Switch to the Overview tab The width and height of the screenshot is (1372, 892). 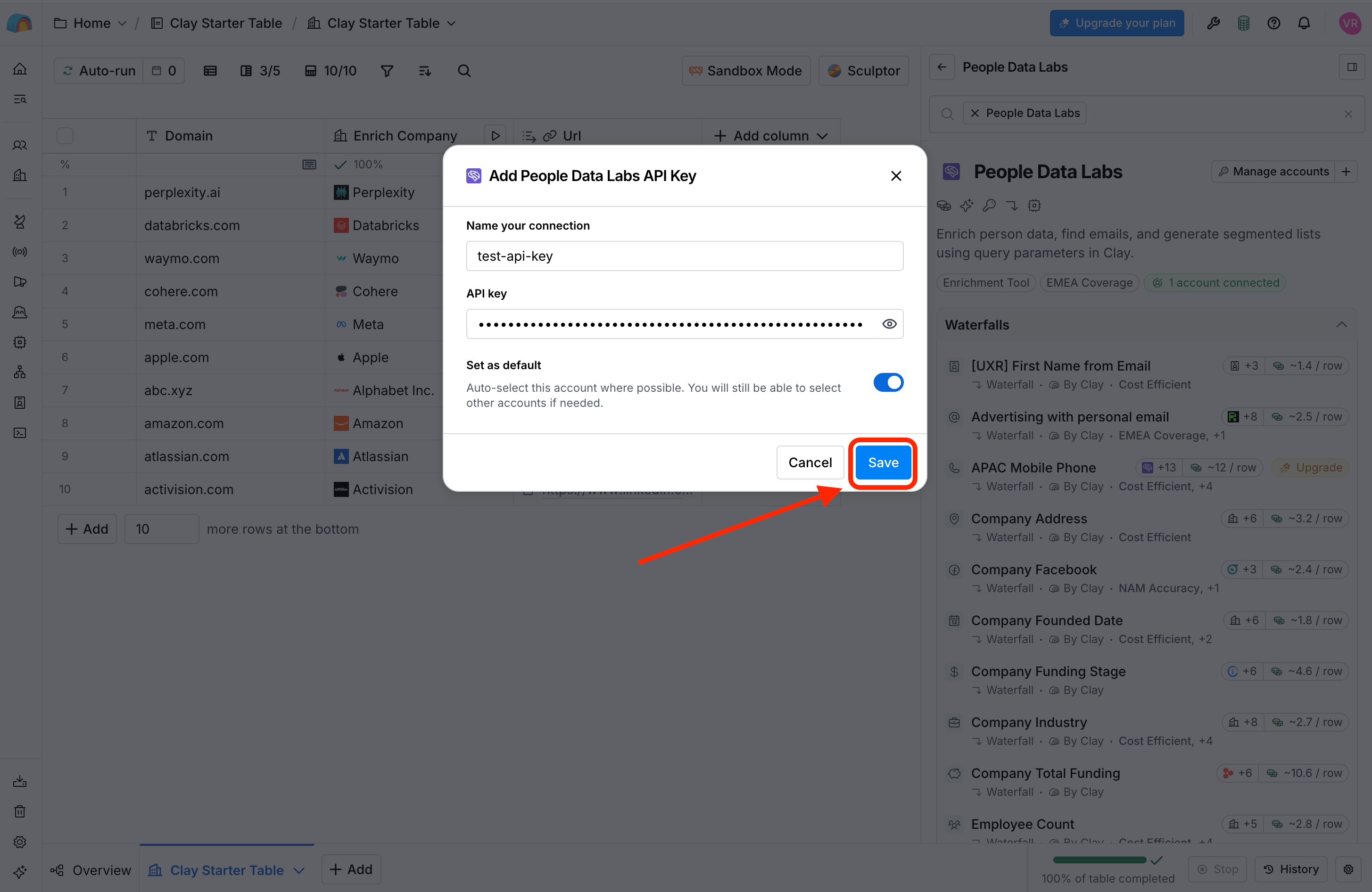pyautogui.click(x=91, y=870)
